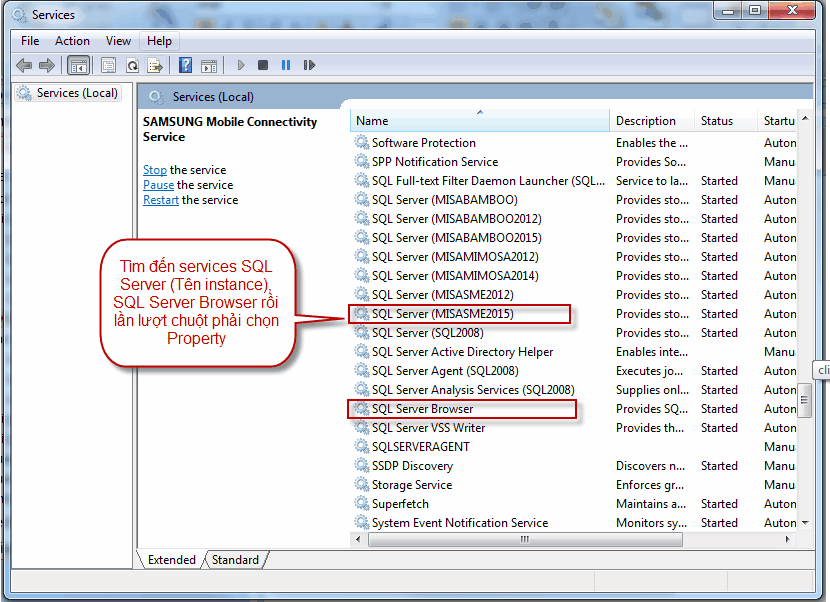Click gear icon of Storage Service
The image size is (830, 602).
point(362,484)
